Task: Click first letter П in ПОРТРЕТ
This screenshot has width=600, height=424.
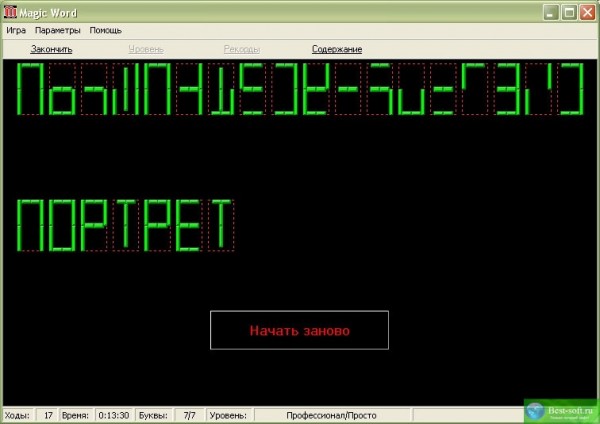Action: point(30,225)
